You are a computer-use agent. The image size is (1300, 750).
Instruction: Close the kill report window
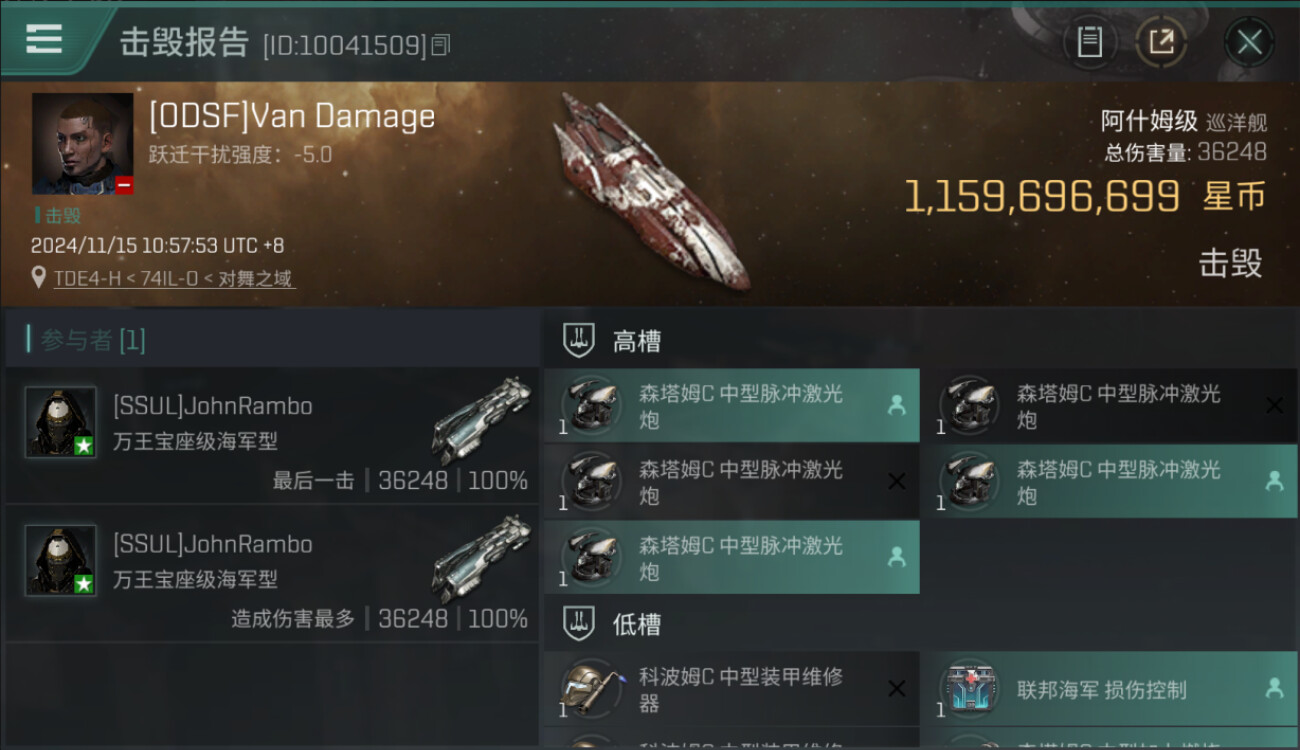(1249, 42)
